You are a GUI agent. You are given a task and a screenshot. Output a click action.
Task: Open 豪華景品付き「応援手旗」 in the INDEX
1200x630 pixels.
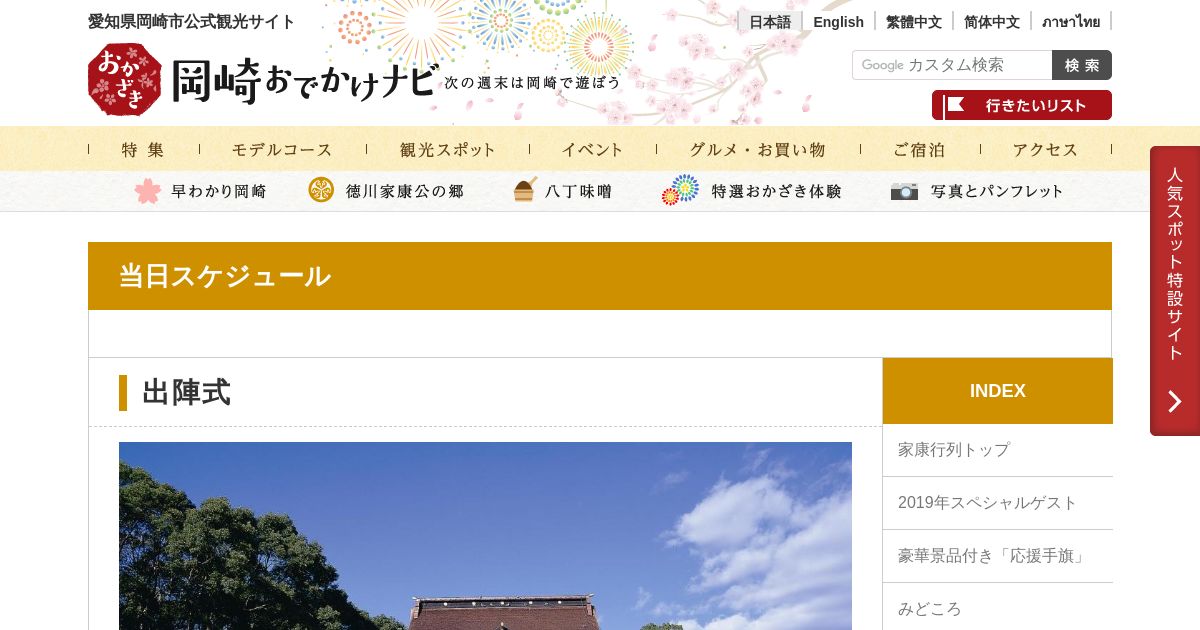[998, 556]
